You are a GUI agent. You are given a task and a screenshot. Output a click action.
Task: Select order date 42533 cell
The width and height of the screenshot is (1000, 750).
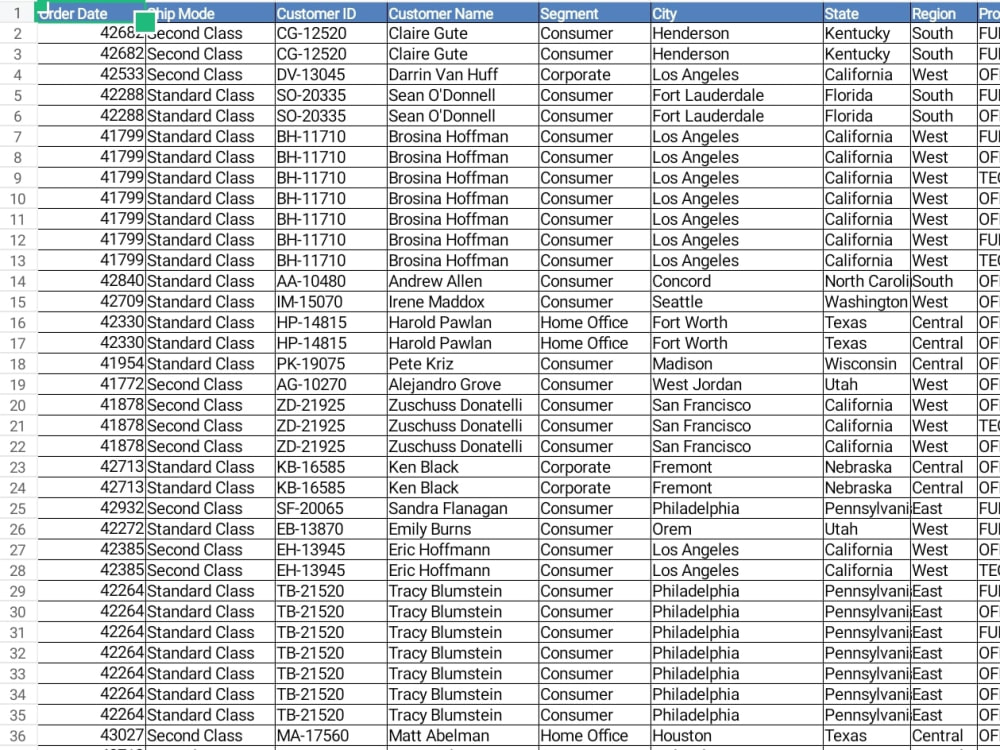tap(91, 75)
